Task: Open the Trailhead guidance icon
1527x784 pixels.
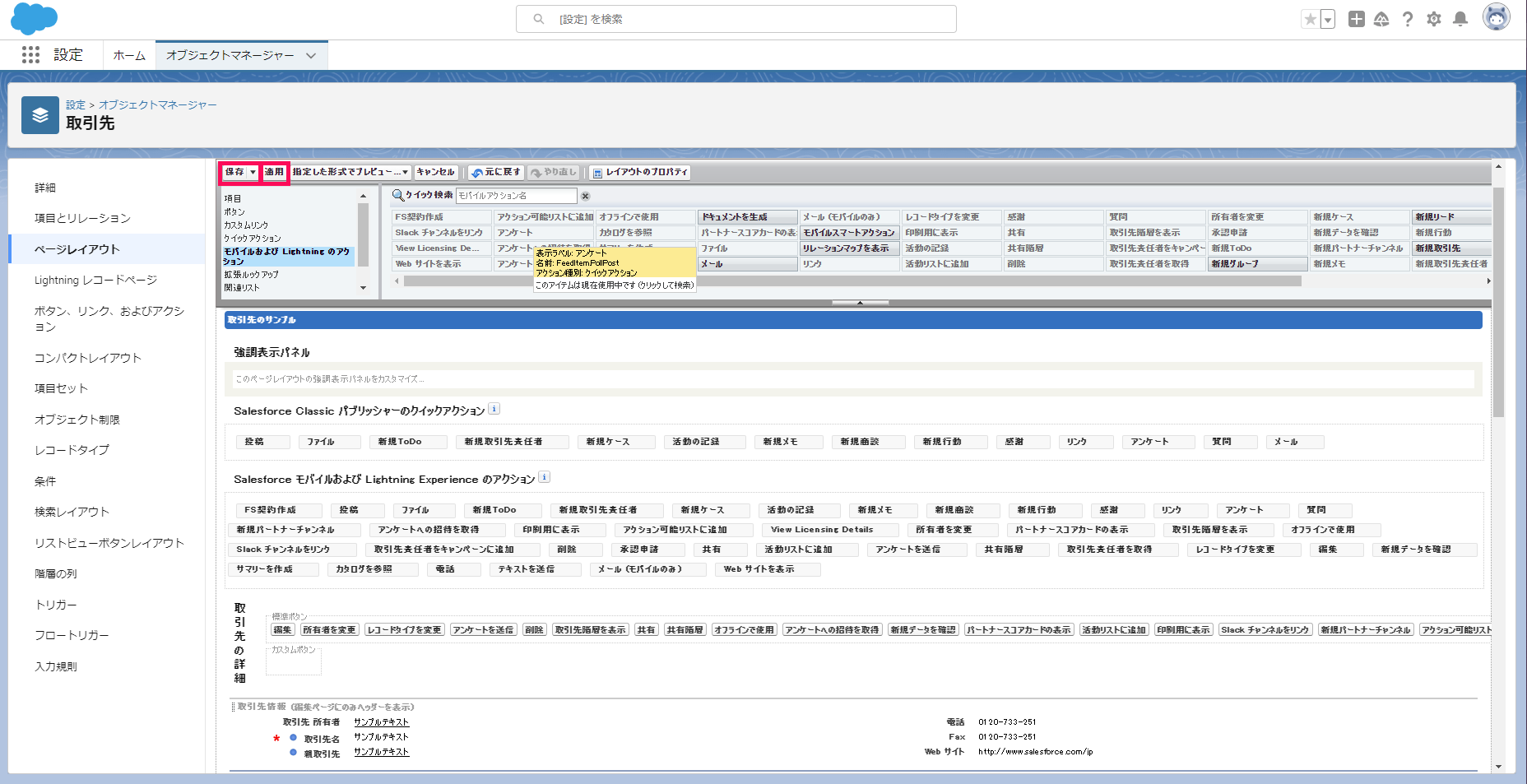Action: point(1381,19)
